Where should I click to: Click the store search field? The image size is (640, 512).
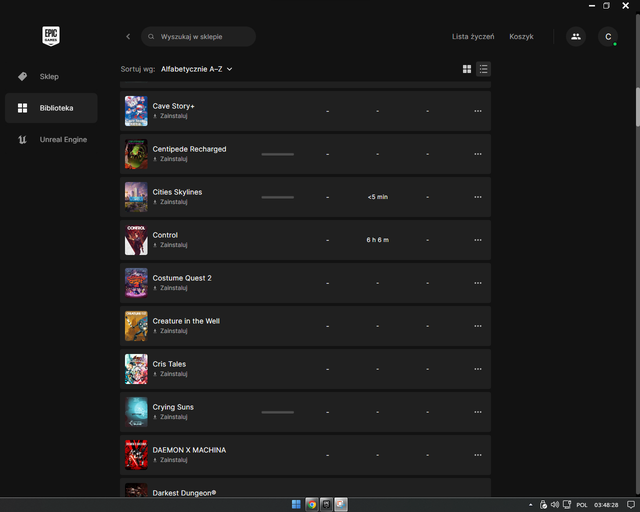tap(198, 36)
